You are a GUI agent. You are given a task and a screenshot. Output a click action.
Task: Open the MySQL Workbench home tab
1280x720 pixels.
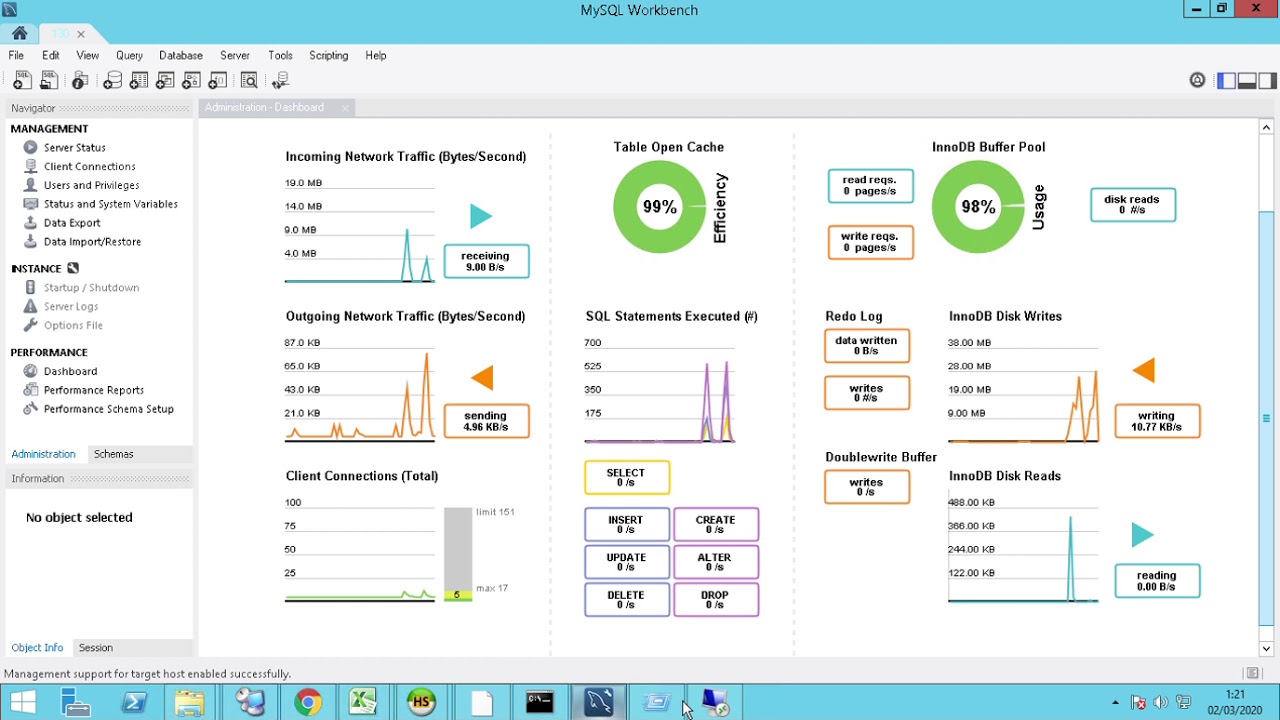click(x=20, y=33)
